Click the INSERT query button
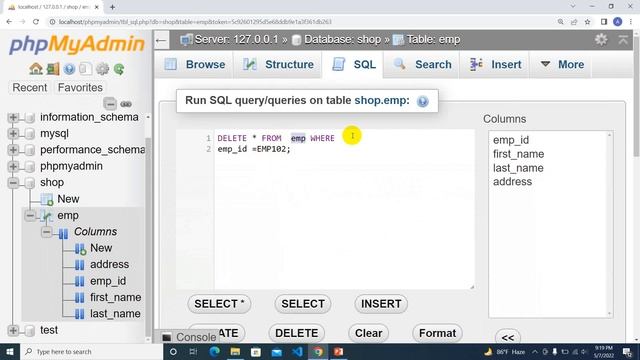The image size is (640, 360). 381,304
